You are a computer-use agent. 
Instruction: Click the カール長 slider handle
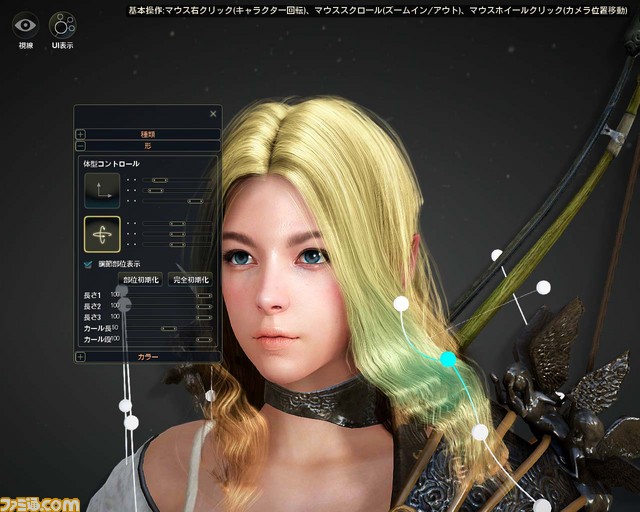pyautogui.click(x=169, y=329)
